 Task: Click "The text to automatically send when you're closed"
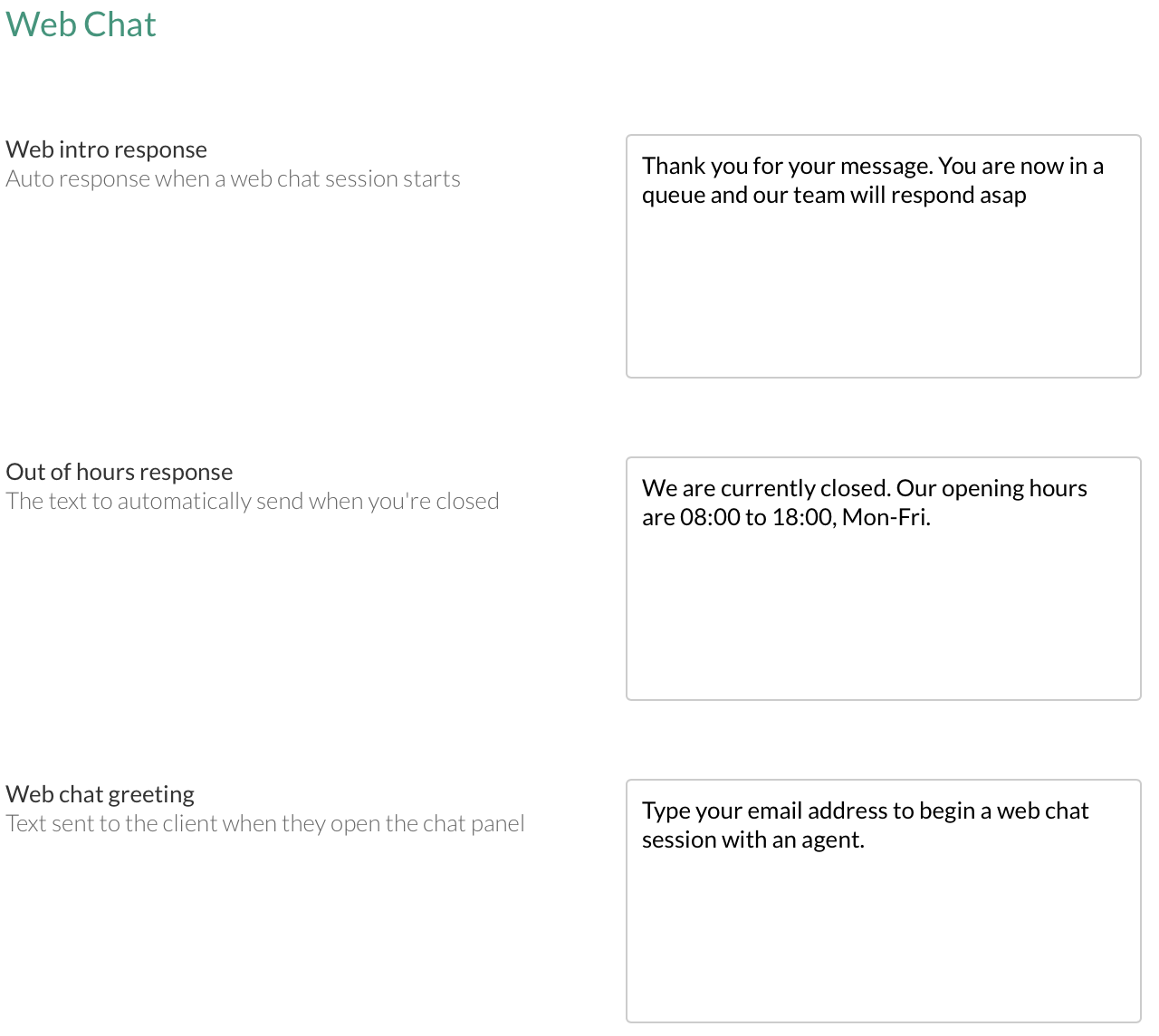[x=253, y=501]
